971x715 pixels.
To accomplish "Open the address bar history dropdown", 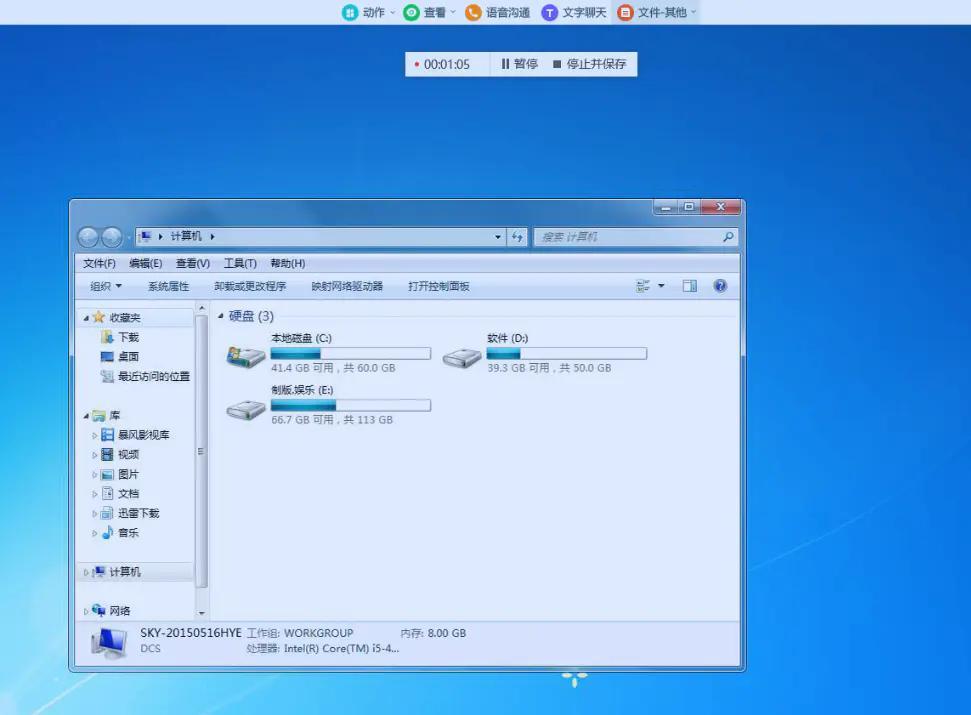I will [498, 236].
